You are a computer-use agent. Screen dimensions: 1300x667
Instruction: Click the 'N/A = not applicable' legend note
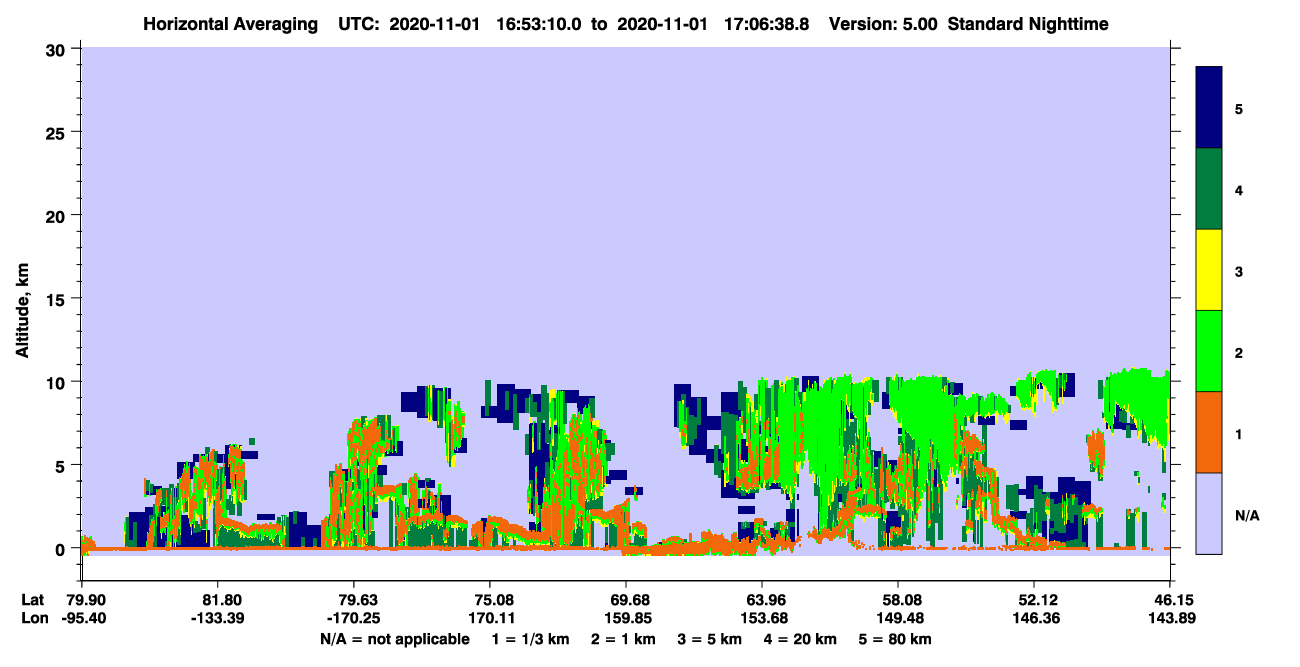[x=395, y=639]
